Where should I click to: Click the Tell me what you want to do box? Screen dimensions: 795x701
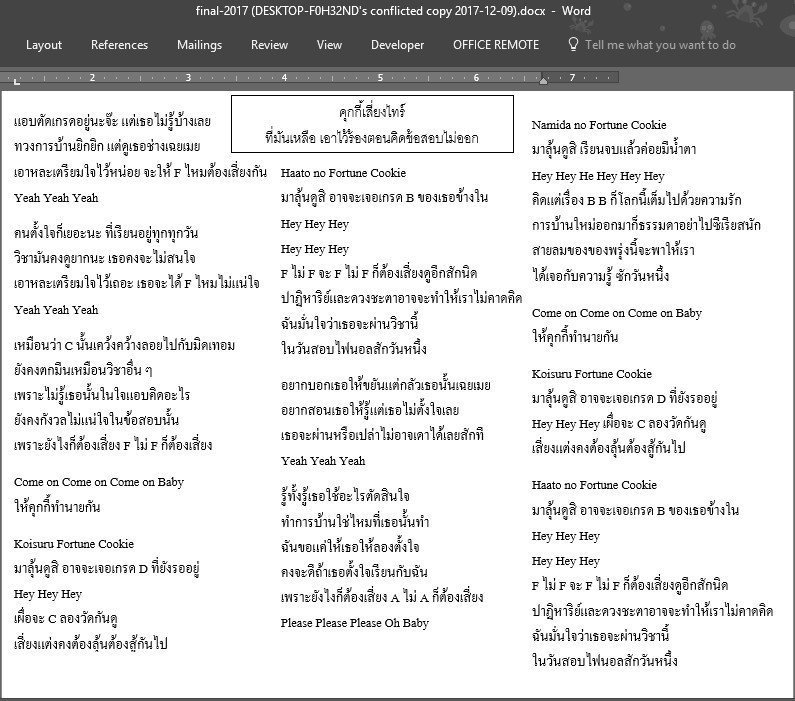click(x=660, y=45)
